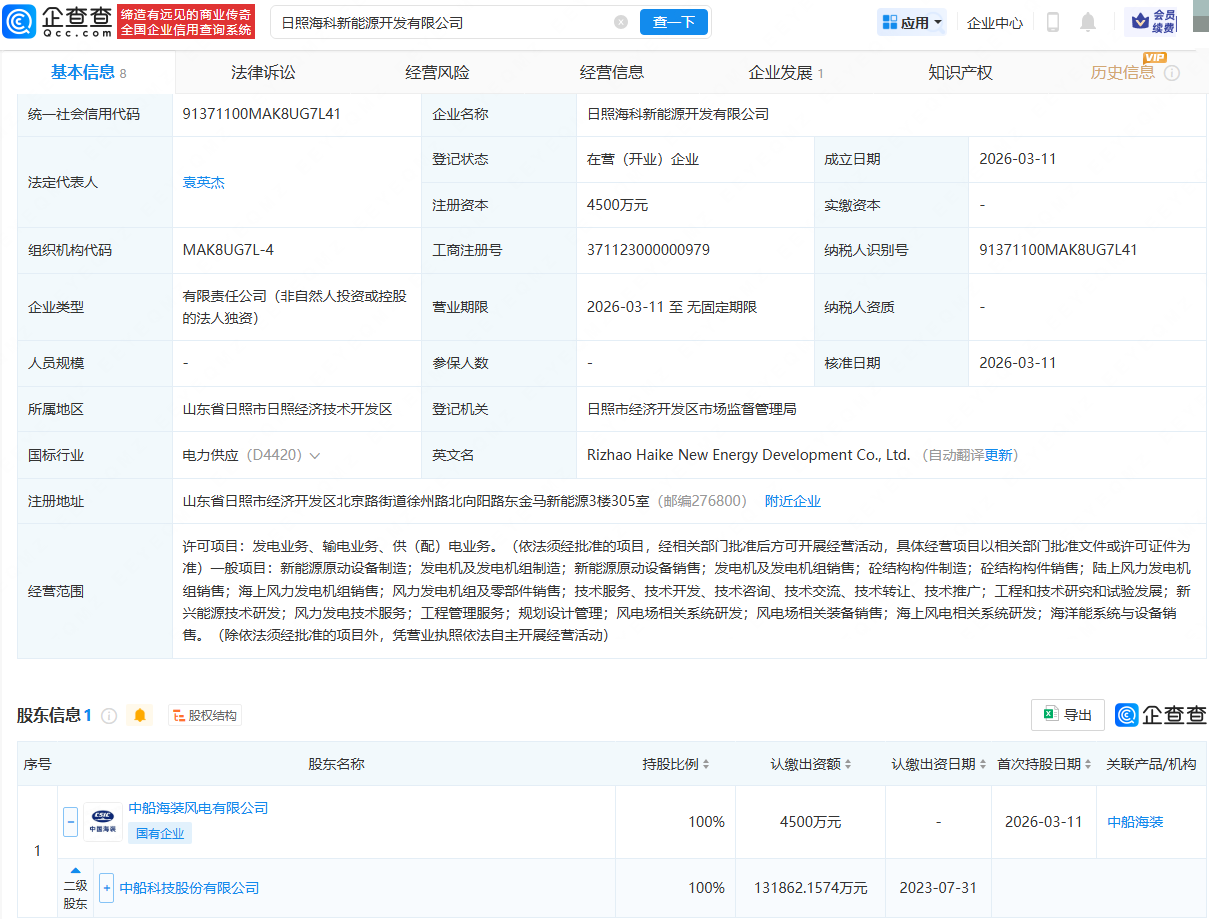Click the 导出 export button
The height and width of the screenshot is (919, 1209).
coord(1067,715)
